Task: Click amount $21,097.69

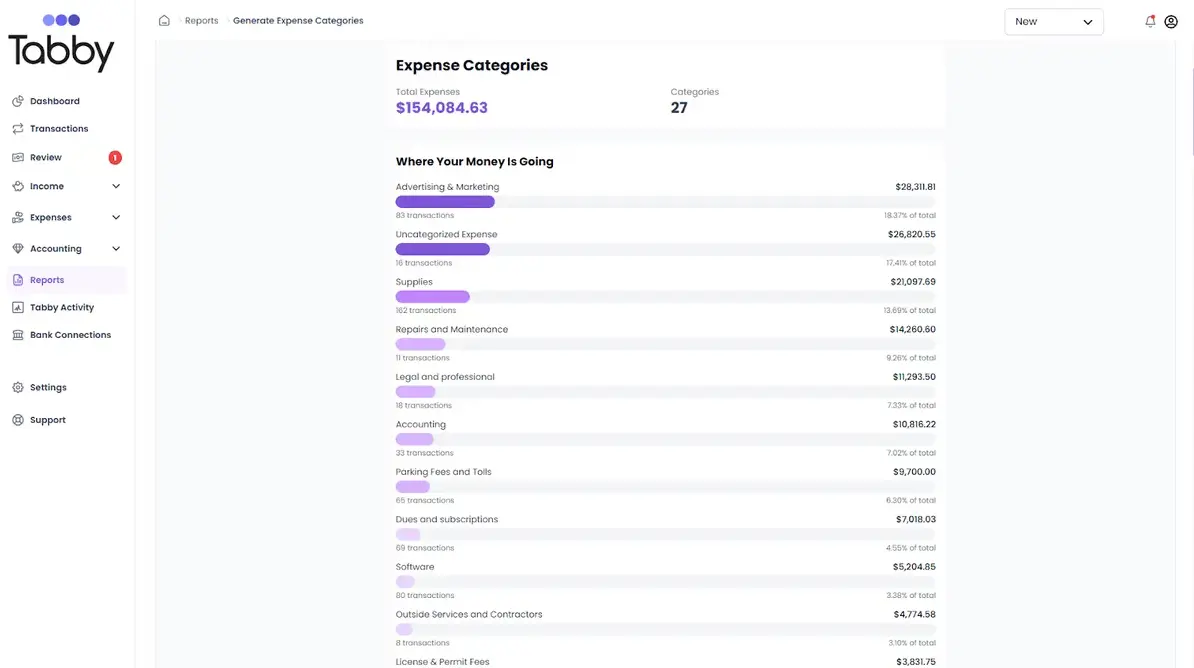Action: 913,282
